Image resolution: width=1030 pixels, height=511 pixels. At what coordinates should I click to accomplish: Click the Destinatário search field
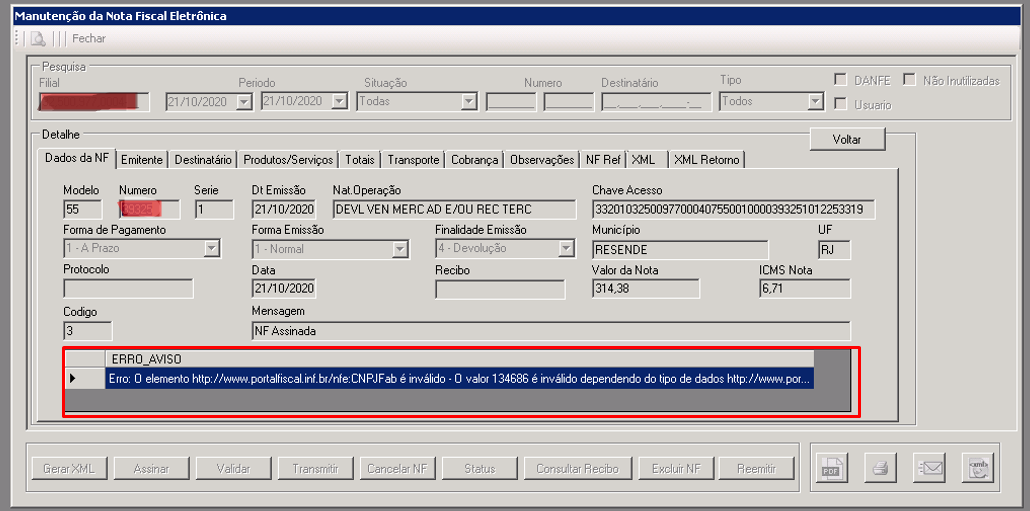coord(656,102)
